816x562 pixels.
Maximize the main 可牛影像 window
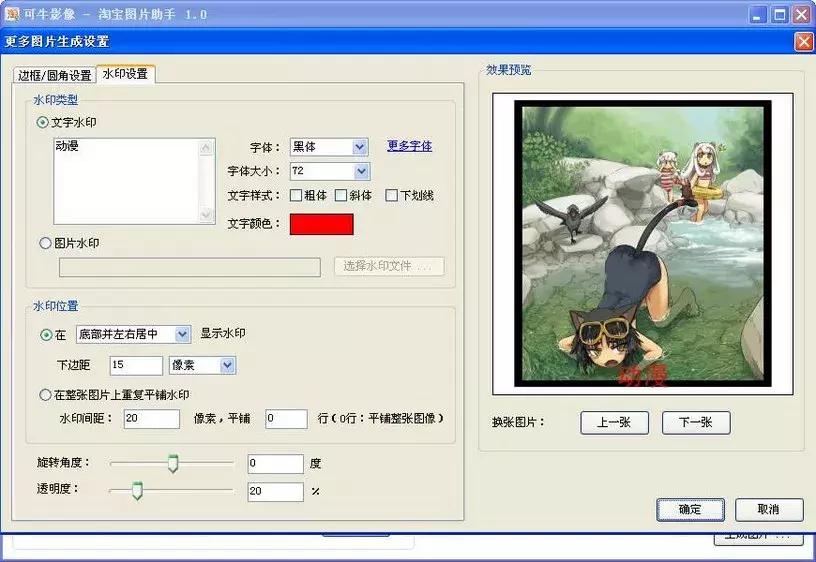click(780, 15)
